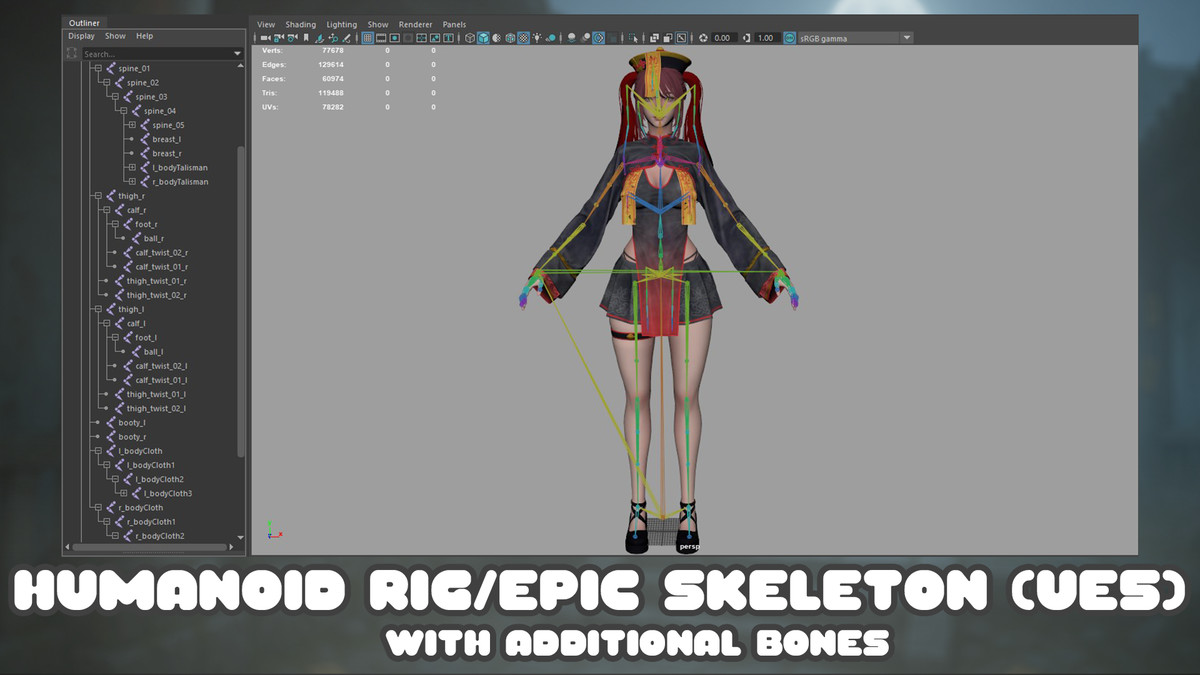Toggle textured display mode
The height and width of the screenshot is (675, 1200).
click(x=523, y=38)
